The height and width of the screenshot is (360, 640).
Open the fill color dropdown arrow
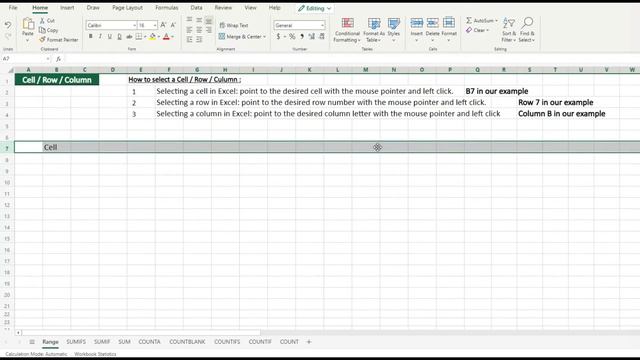(x=158, y=37)
